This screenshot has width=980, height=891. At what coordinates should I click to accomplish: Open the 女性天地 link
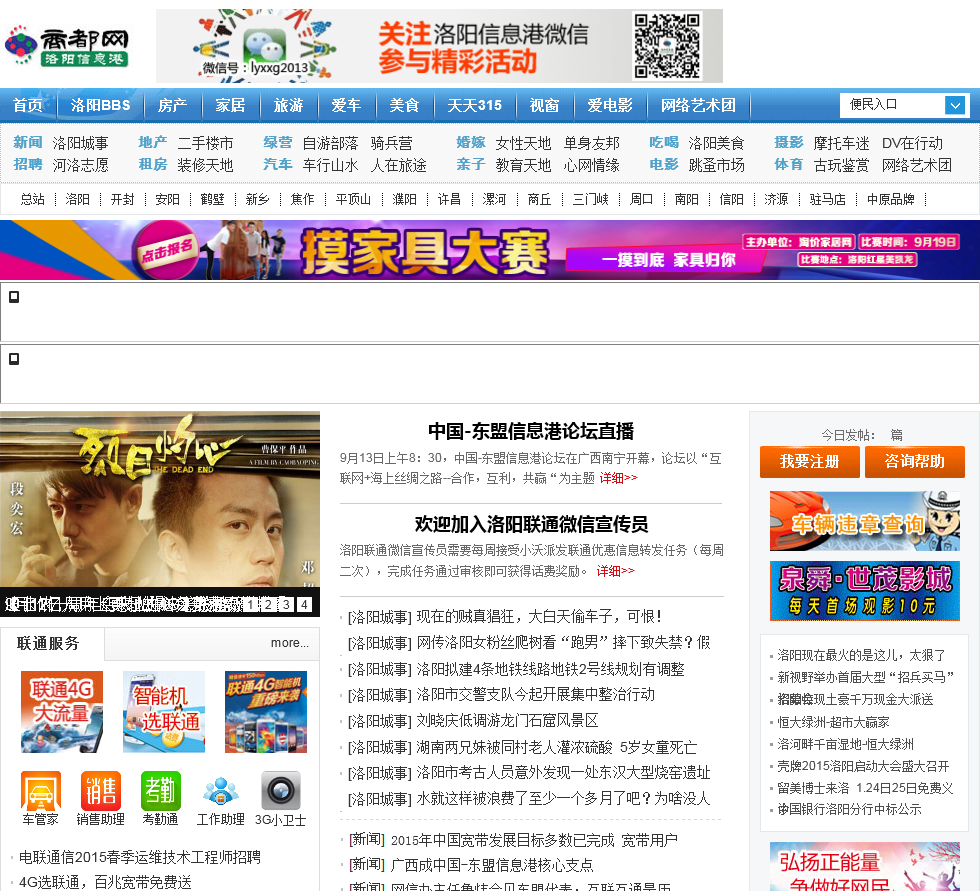(x=524, y=144)
